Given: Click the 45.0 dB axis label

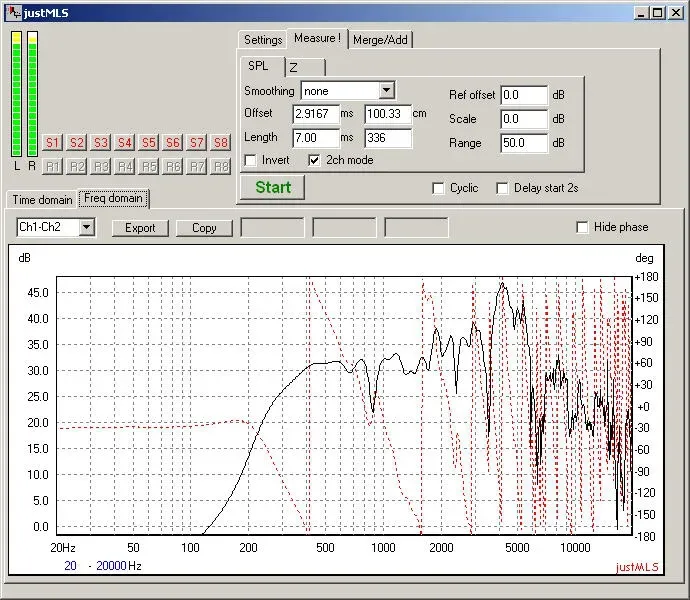Looking at the screenshot, I should 38,293.
